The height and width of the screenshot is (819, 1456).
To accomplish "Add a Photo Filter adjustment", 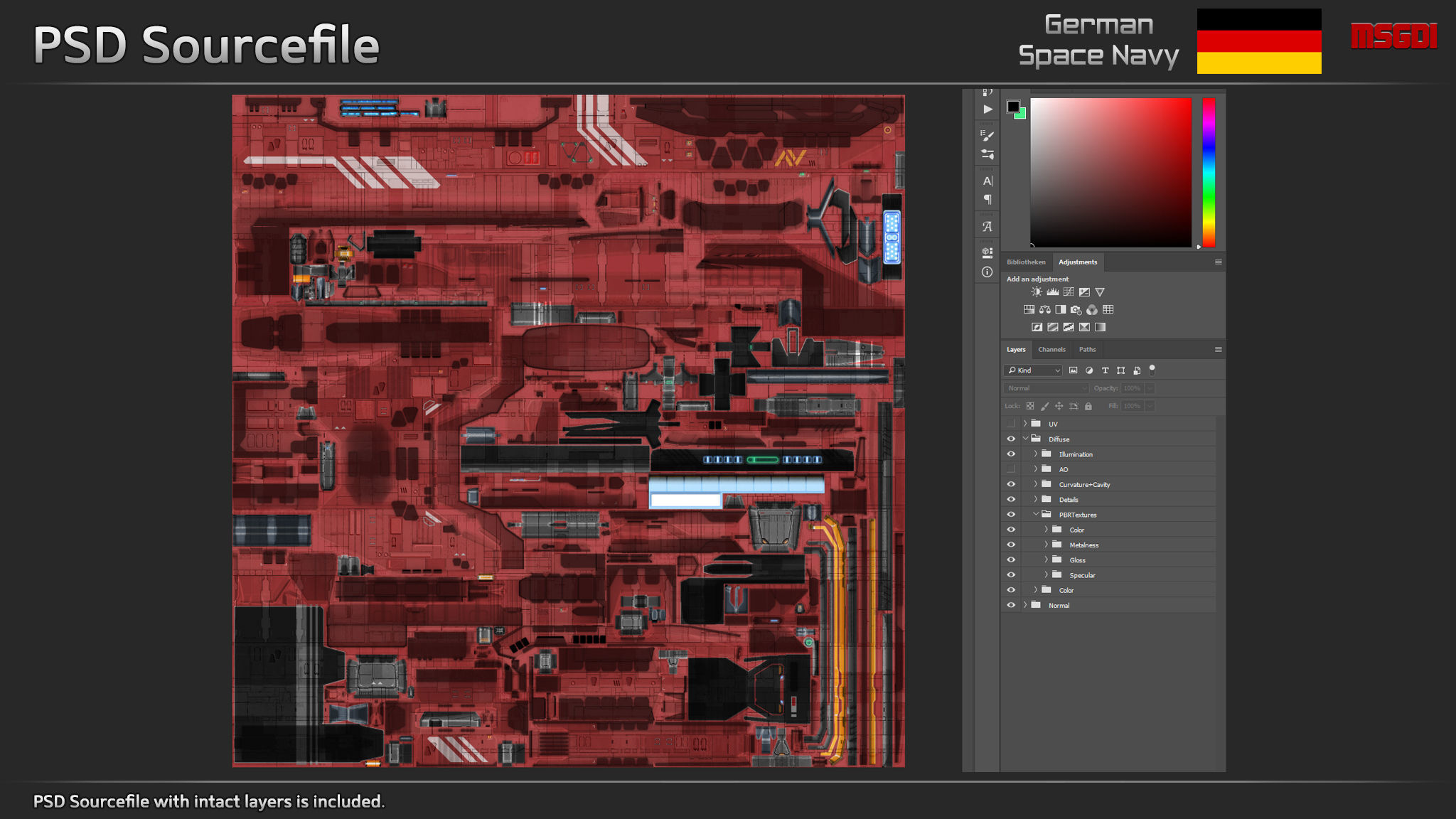I will [1076, 310].
